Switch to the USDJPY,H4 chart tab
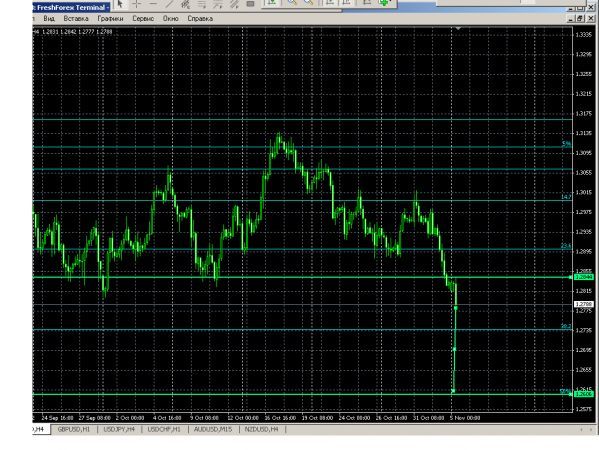Screen dimensions: 599x450 click(119, 429)
